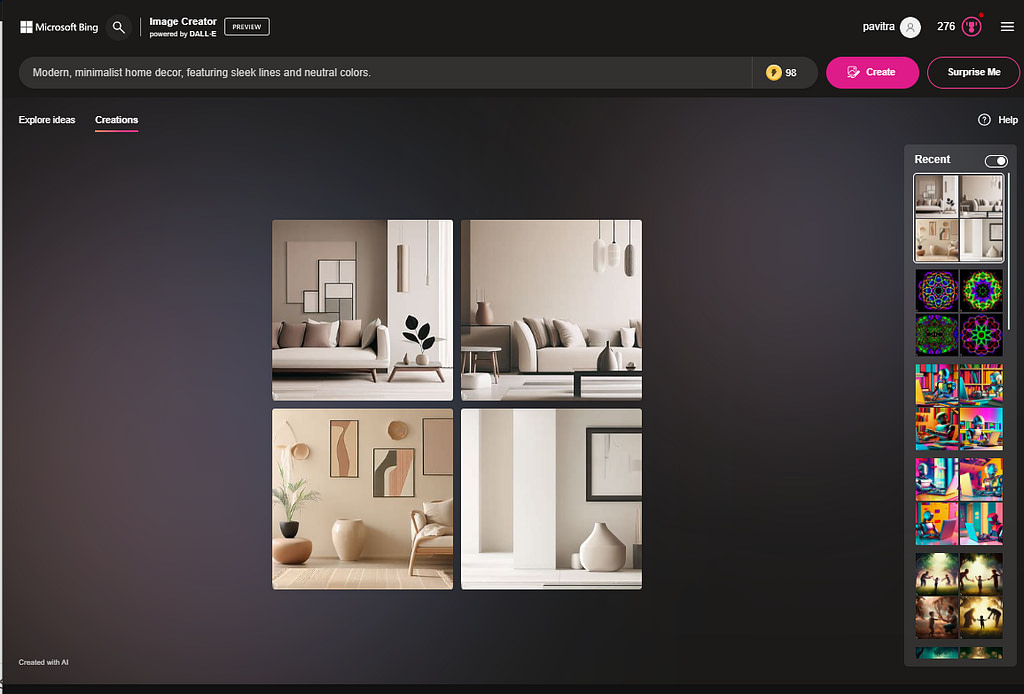Click the Help text link
Screen dimensions: 1024x694
(x=1008, y=119)
